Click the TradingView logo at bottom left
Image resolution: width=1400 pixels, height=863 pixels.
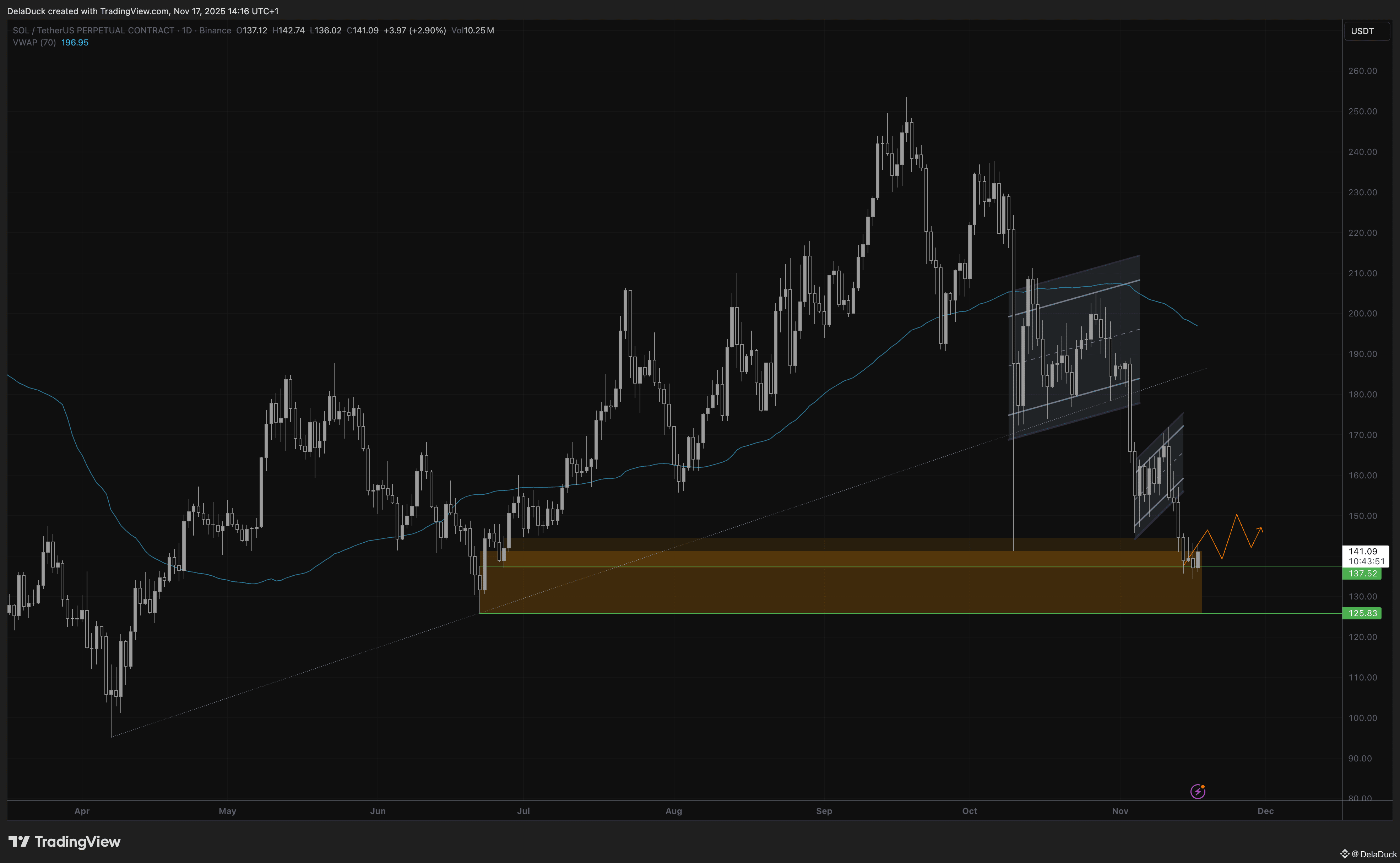(x=65, y=841)
